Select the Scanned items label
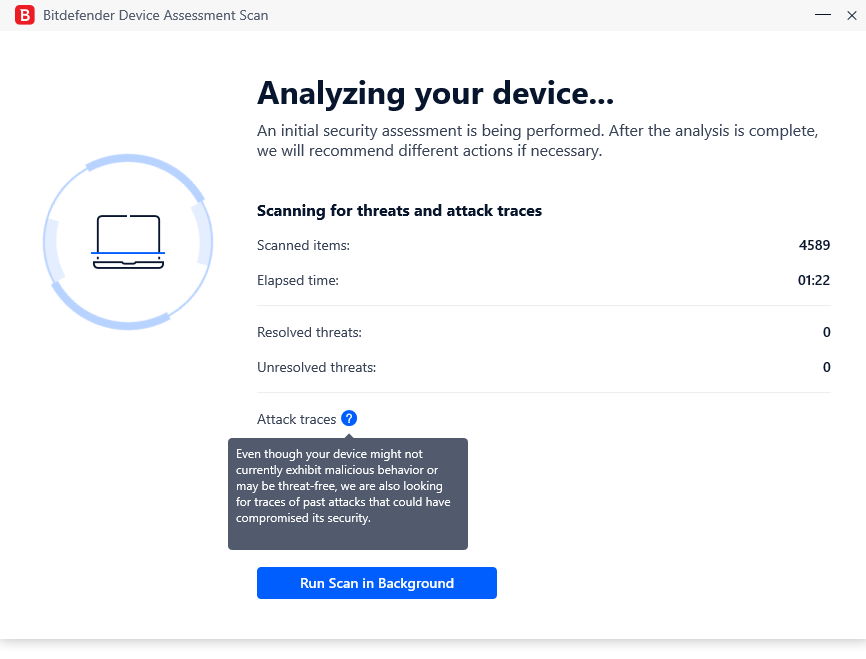 click(303, 245)
